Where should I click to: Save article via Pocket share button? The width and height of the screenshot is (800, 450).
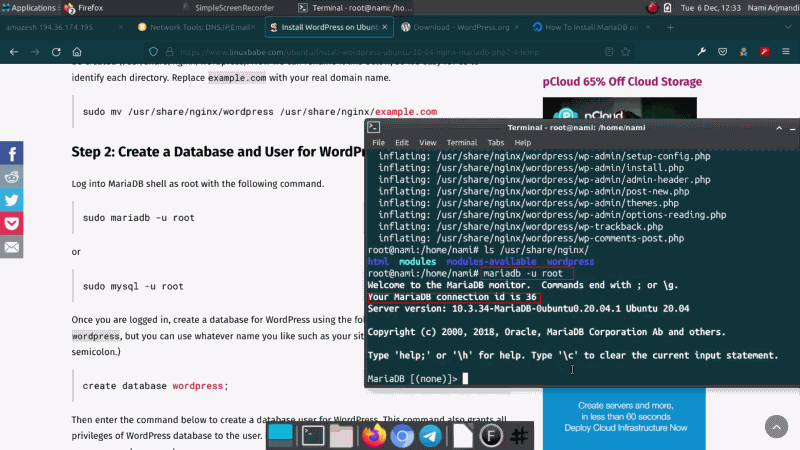point(12,223)
